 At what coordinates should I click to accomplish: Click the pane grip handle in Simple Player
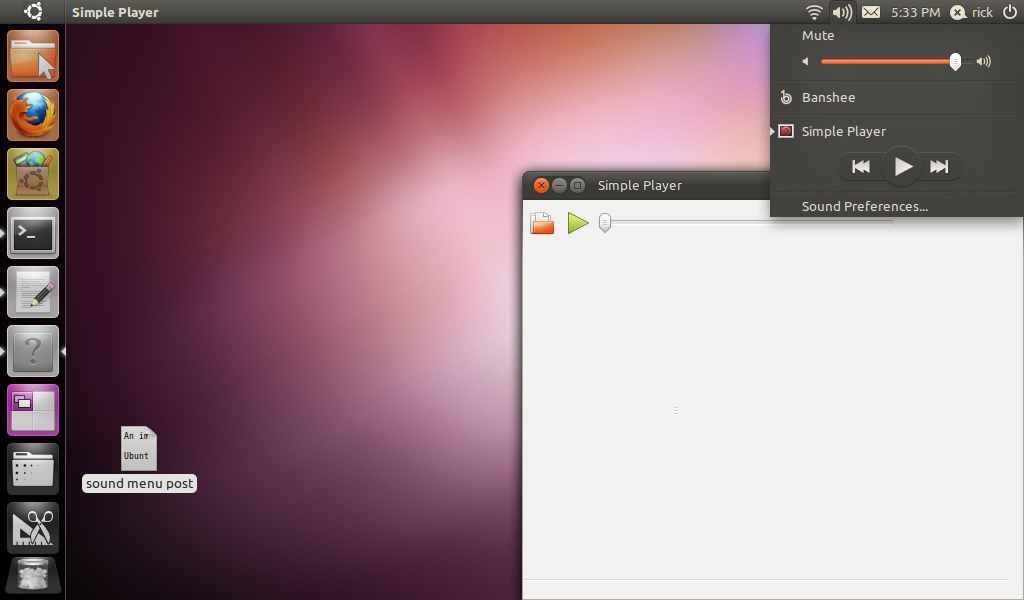(676, 411)
